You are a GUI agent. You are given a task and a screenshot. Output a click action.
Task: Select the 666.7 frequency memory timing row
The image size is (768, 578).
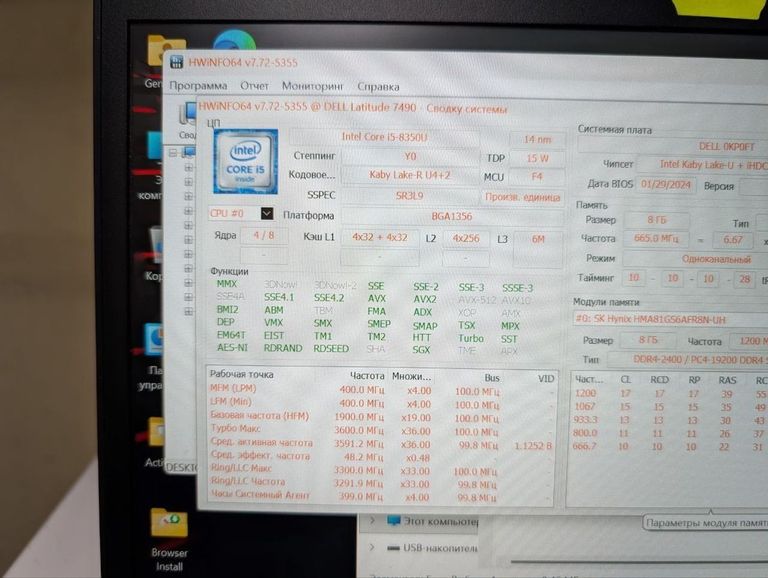(669, 446)
